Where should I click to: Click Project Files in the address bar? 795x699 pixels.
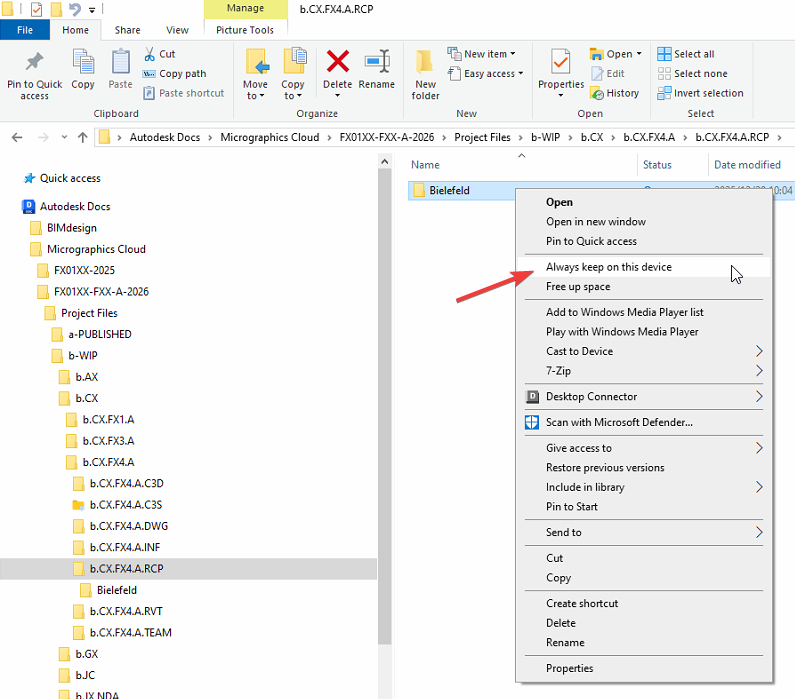coord(482,137)
